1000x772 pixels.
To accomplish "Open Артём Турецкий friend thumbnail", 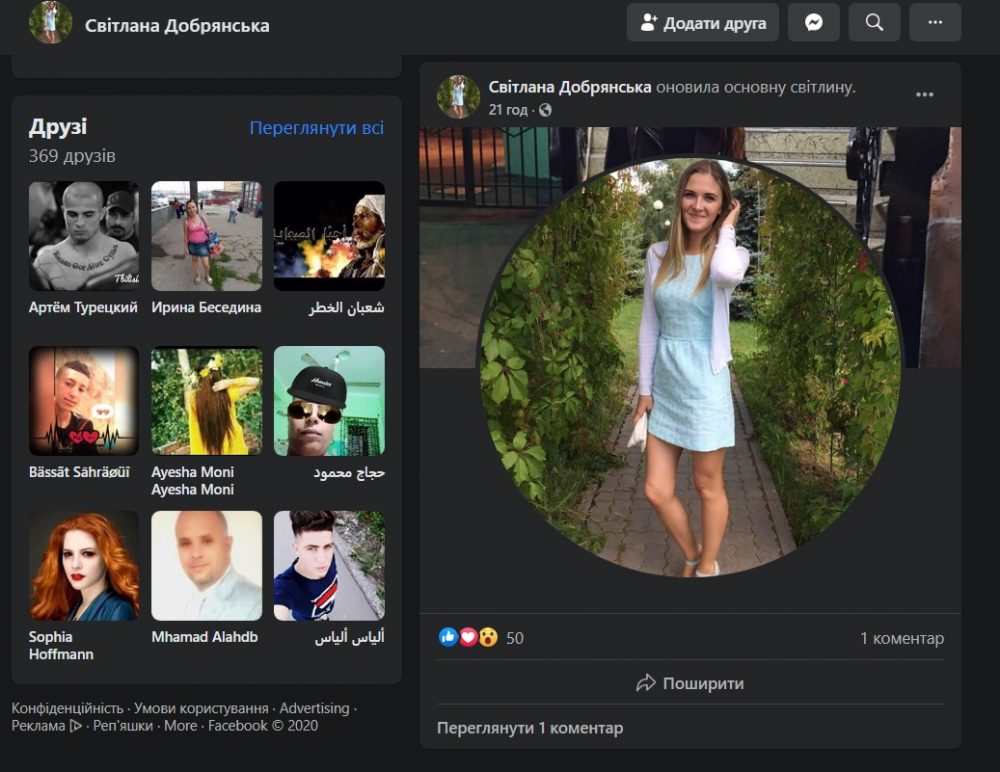I will coord(84,236).
